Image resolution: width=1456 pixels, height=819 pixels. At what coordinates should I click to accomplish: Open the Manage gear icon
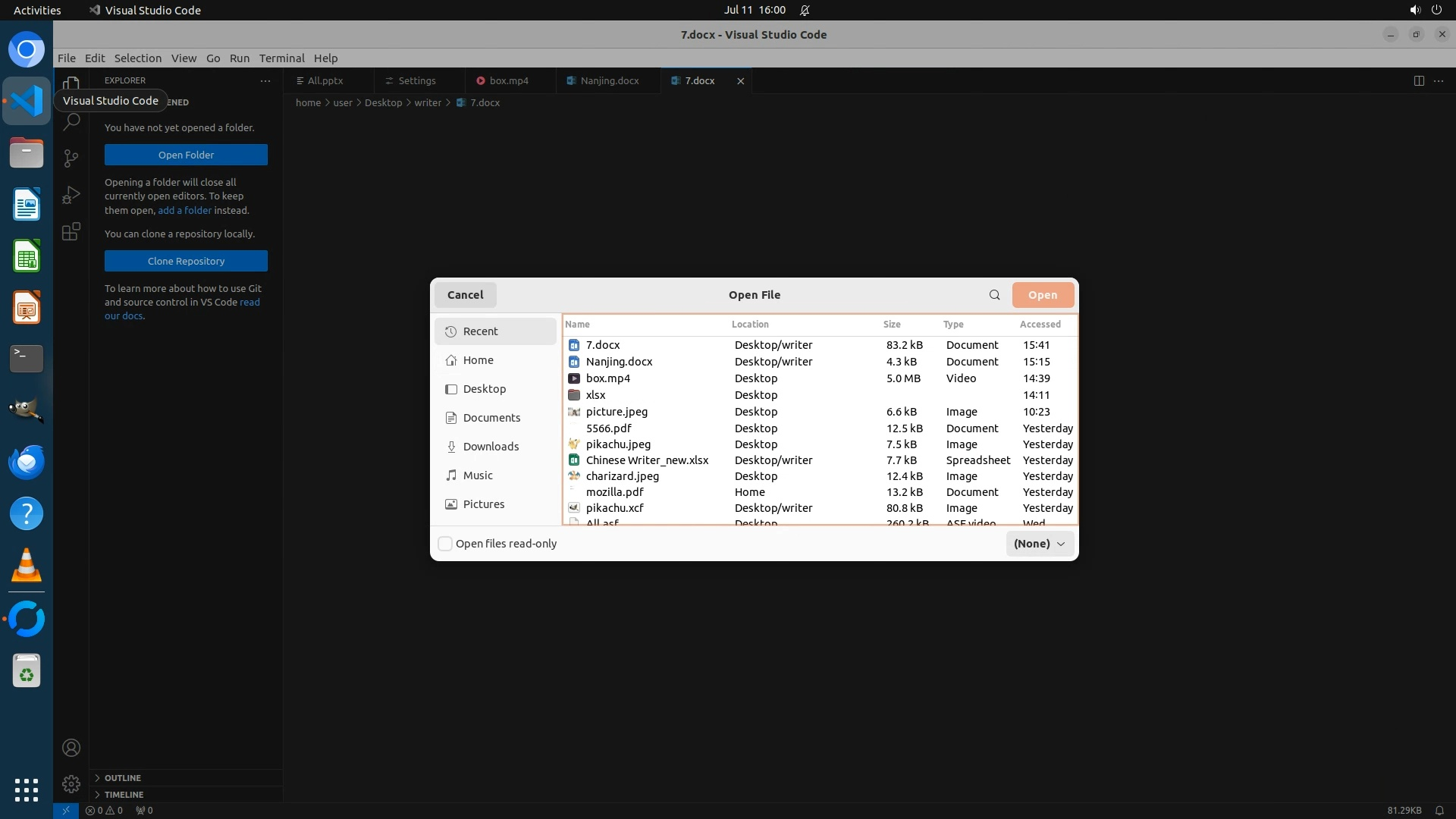pos(71,783)
